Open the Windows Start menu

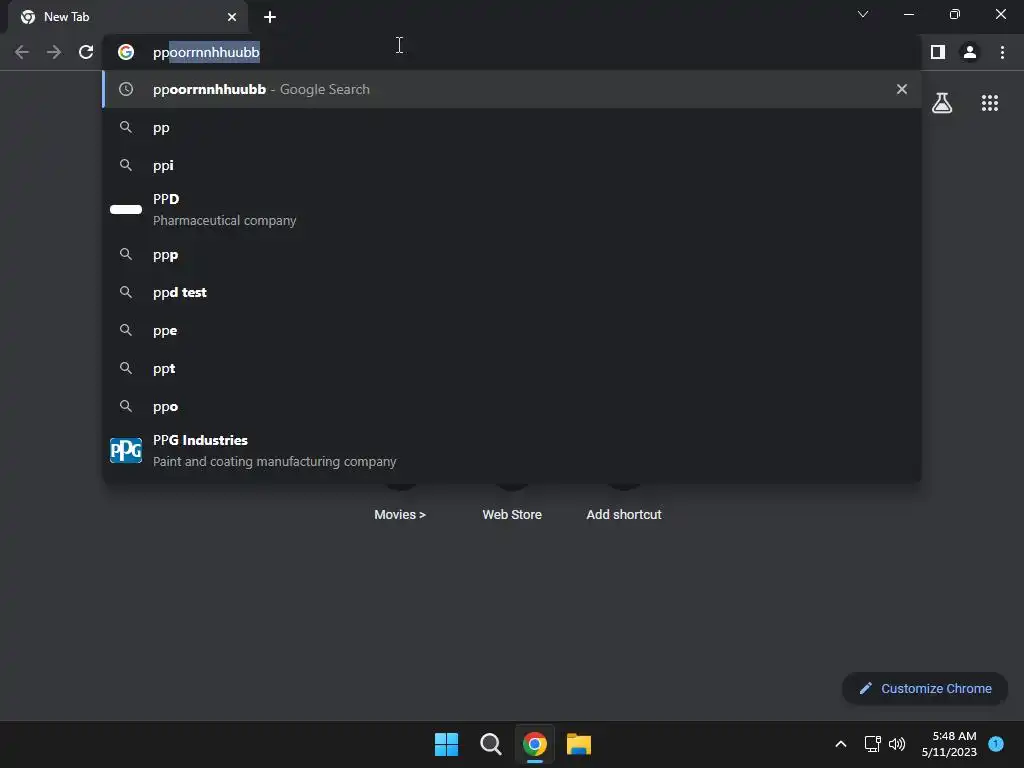(447, 744)
